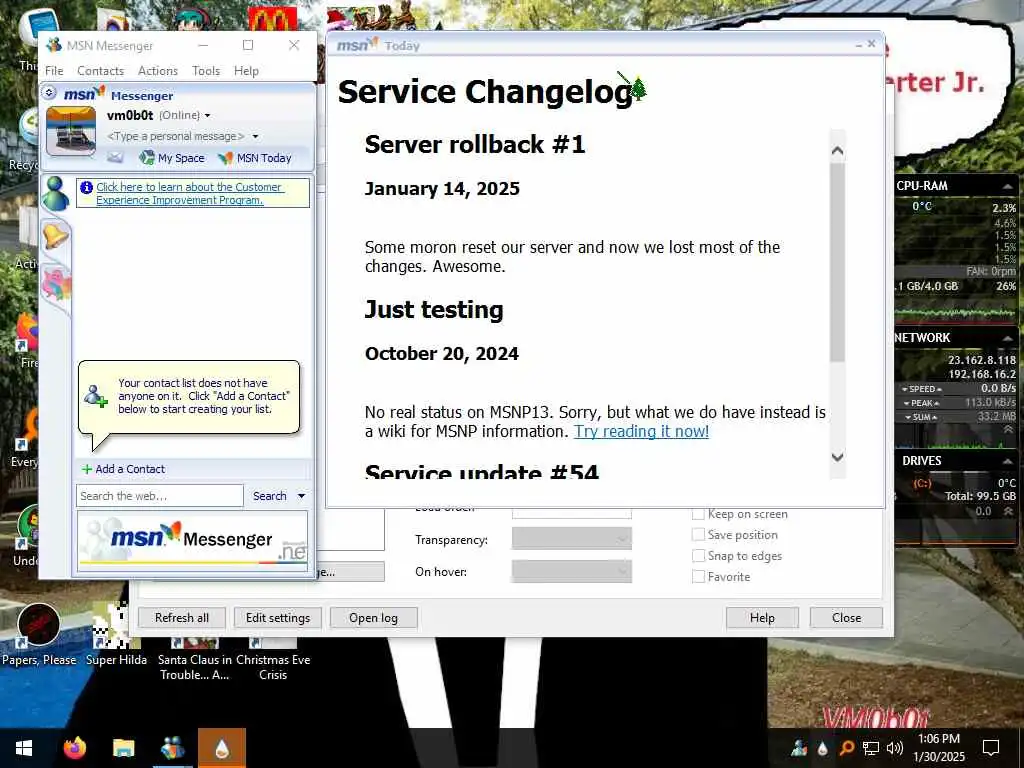Viewport: 1024px width, 768px height.
Task: Open File Explorer from the taskbar
Action: [123, 748]
